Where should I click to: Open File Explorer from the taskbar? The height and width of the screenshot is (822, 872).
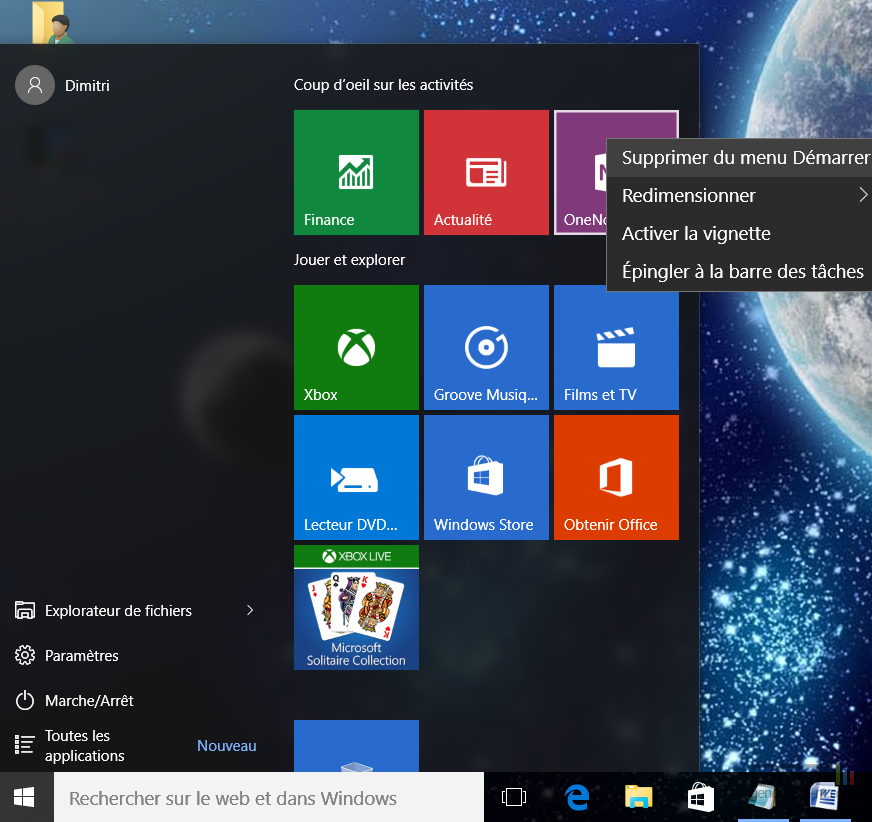pos(638,797)
